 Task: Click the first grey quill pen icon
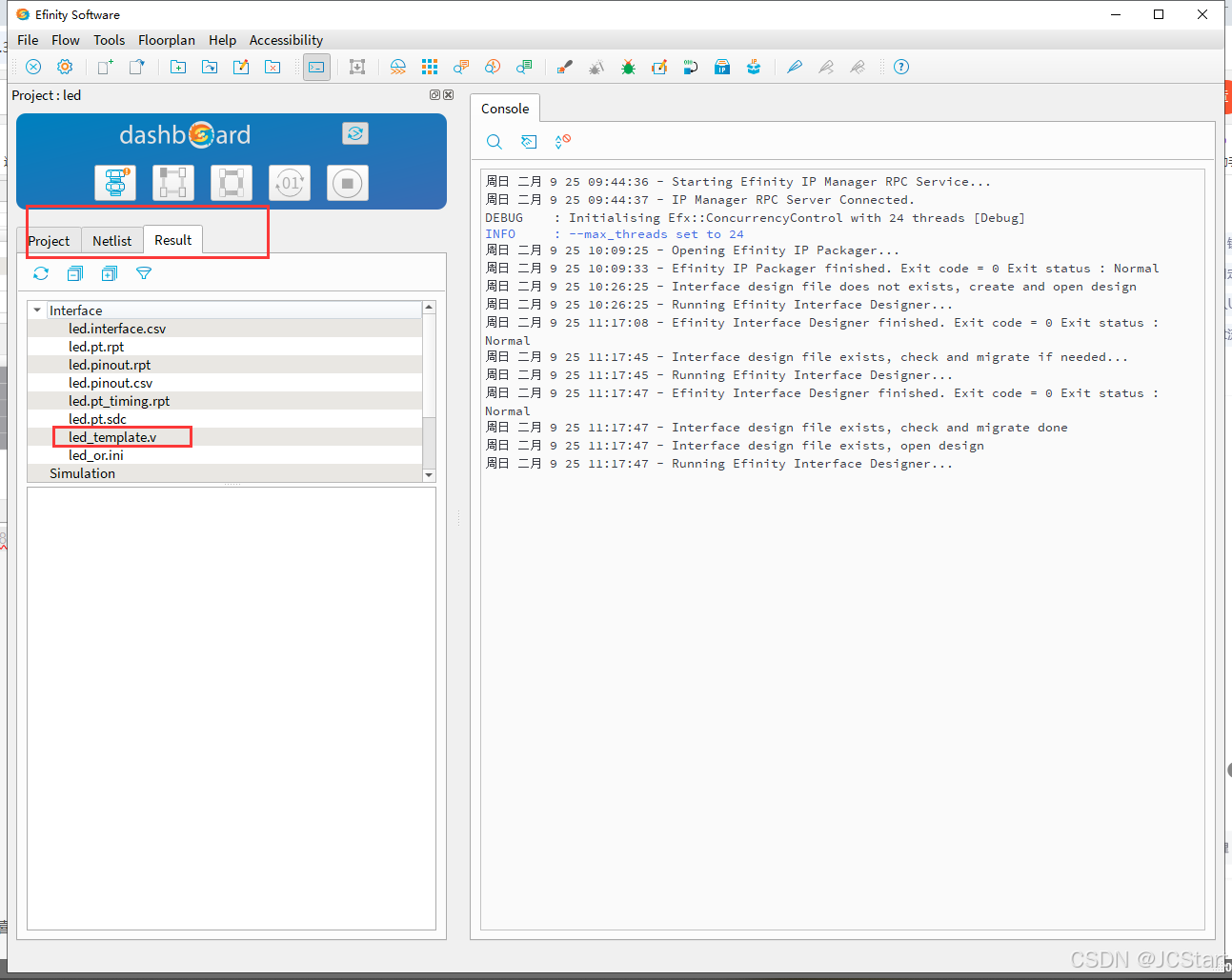tap(826, 67)
